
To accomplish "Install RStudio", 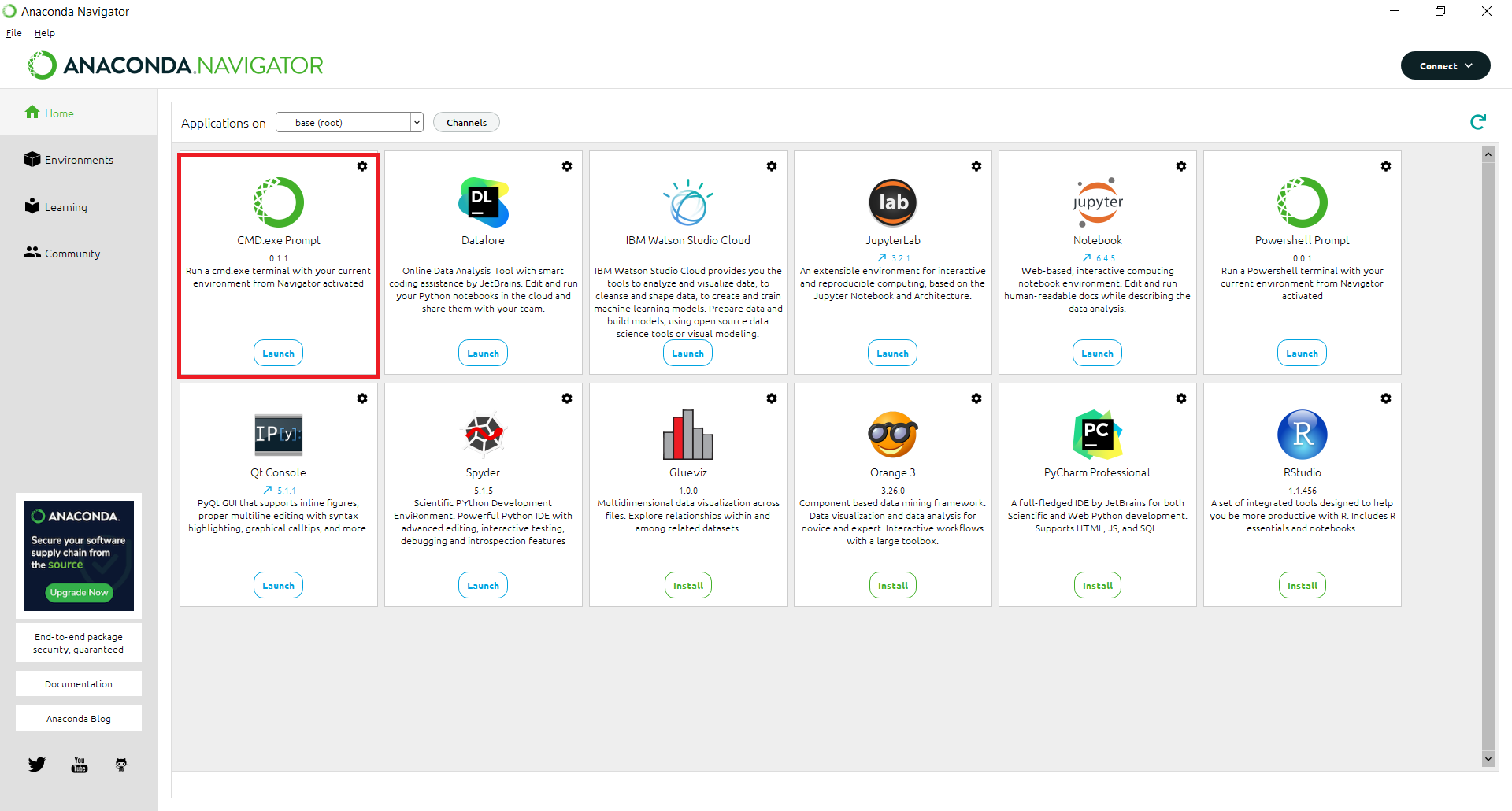I will pyautogui.click(x=1303, y=586).
